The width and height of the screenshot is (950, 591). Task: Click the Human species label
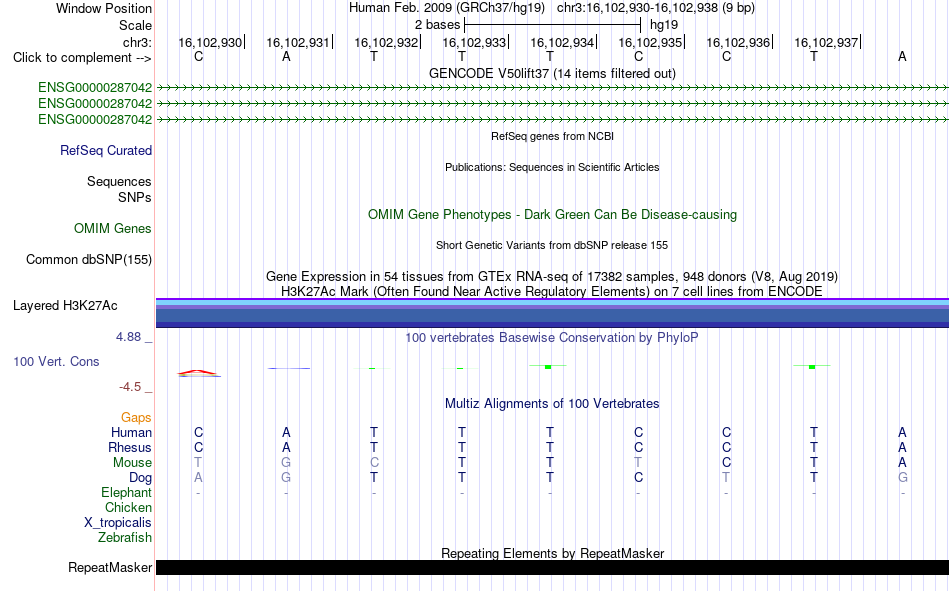131,433
